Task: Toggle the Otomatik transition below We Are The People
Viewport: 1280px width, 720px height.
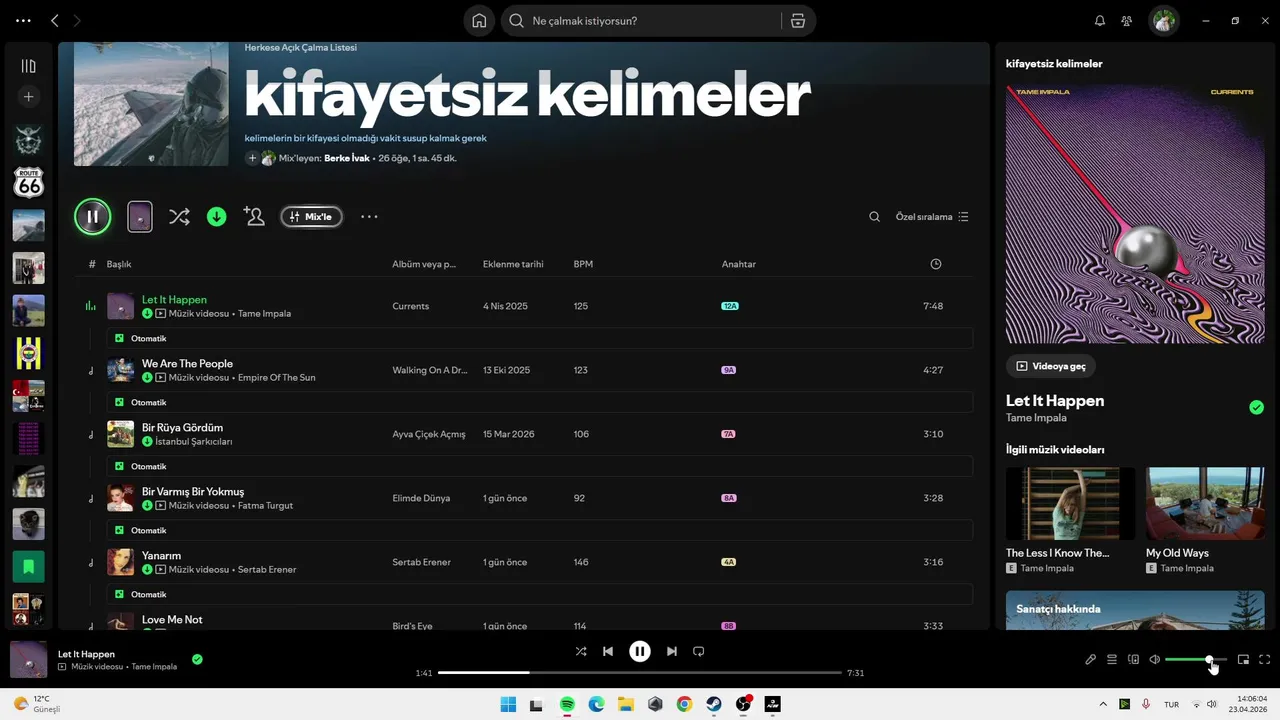Action: tap(540, 402)
